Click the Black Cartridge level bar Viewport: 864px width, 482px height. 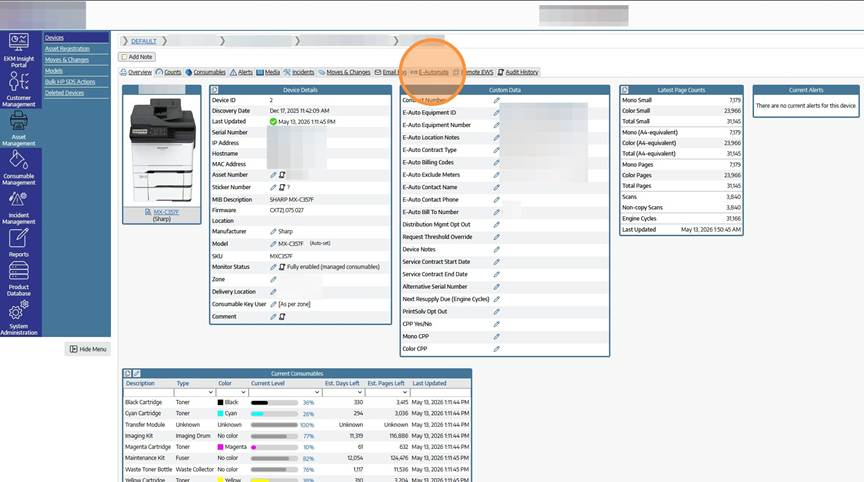(x=274, y=403)
